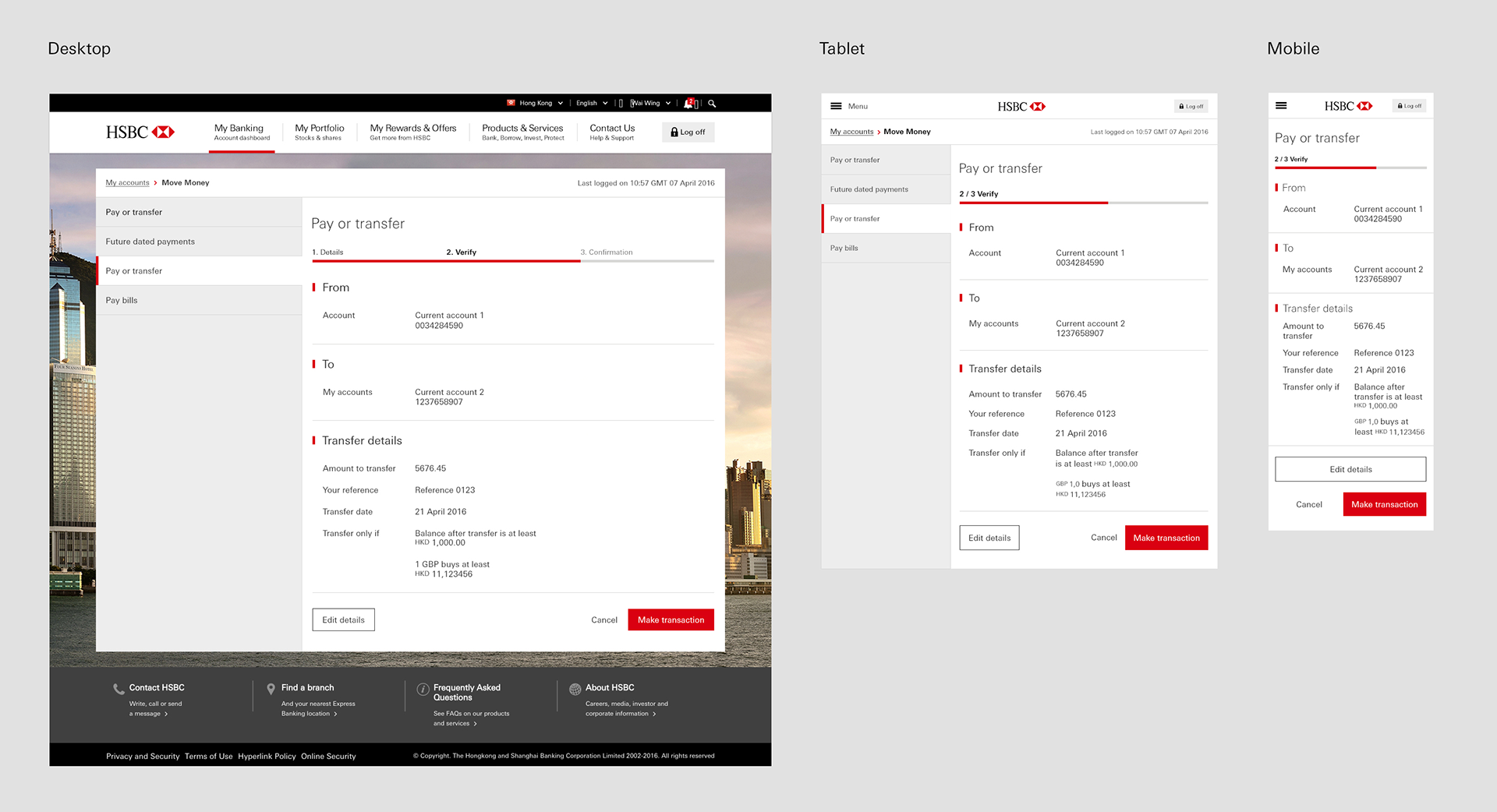1497x812 pixels.
Task: Click the Find a branch pin icon
Action: point(271,689)
